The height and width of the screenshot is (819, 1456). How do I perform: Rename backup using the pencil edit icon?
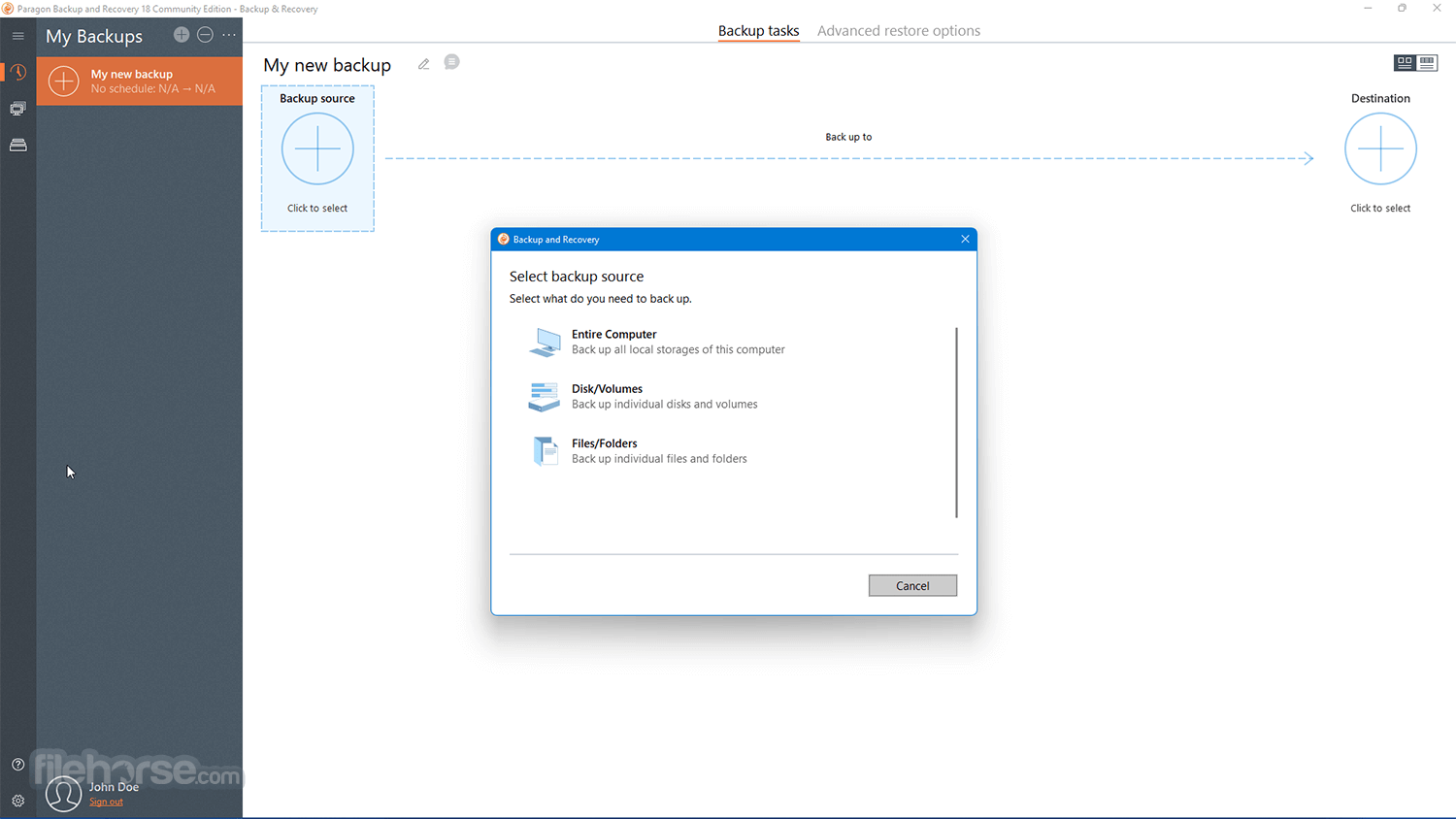[x=423, y=64]
